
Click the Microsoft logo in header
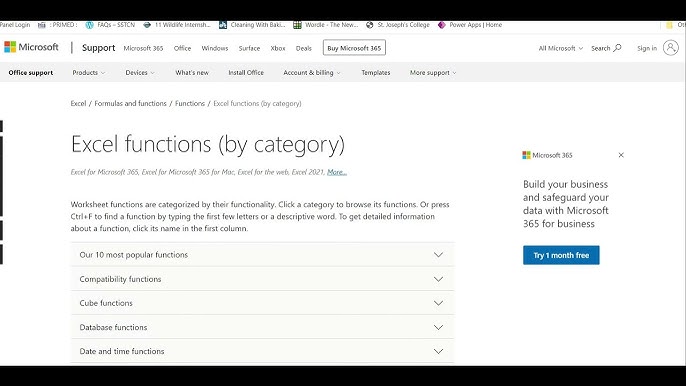coord(31,47)
